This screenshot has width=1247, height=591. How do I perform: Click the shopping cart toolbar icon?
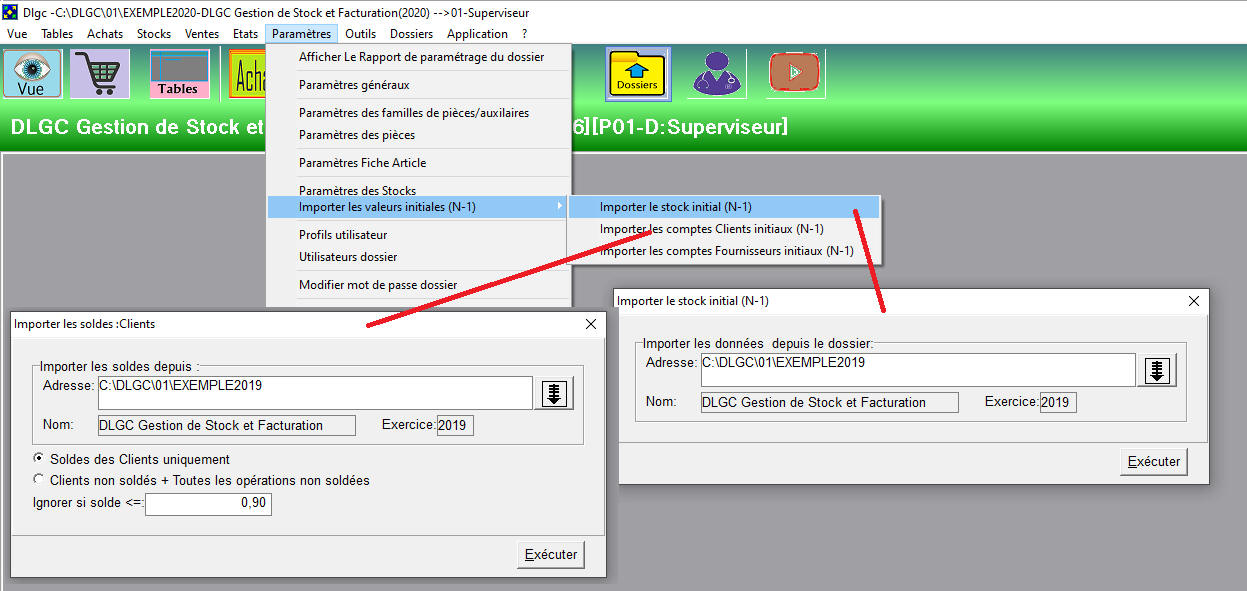(x=100, y=73)
